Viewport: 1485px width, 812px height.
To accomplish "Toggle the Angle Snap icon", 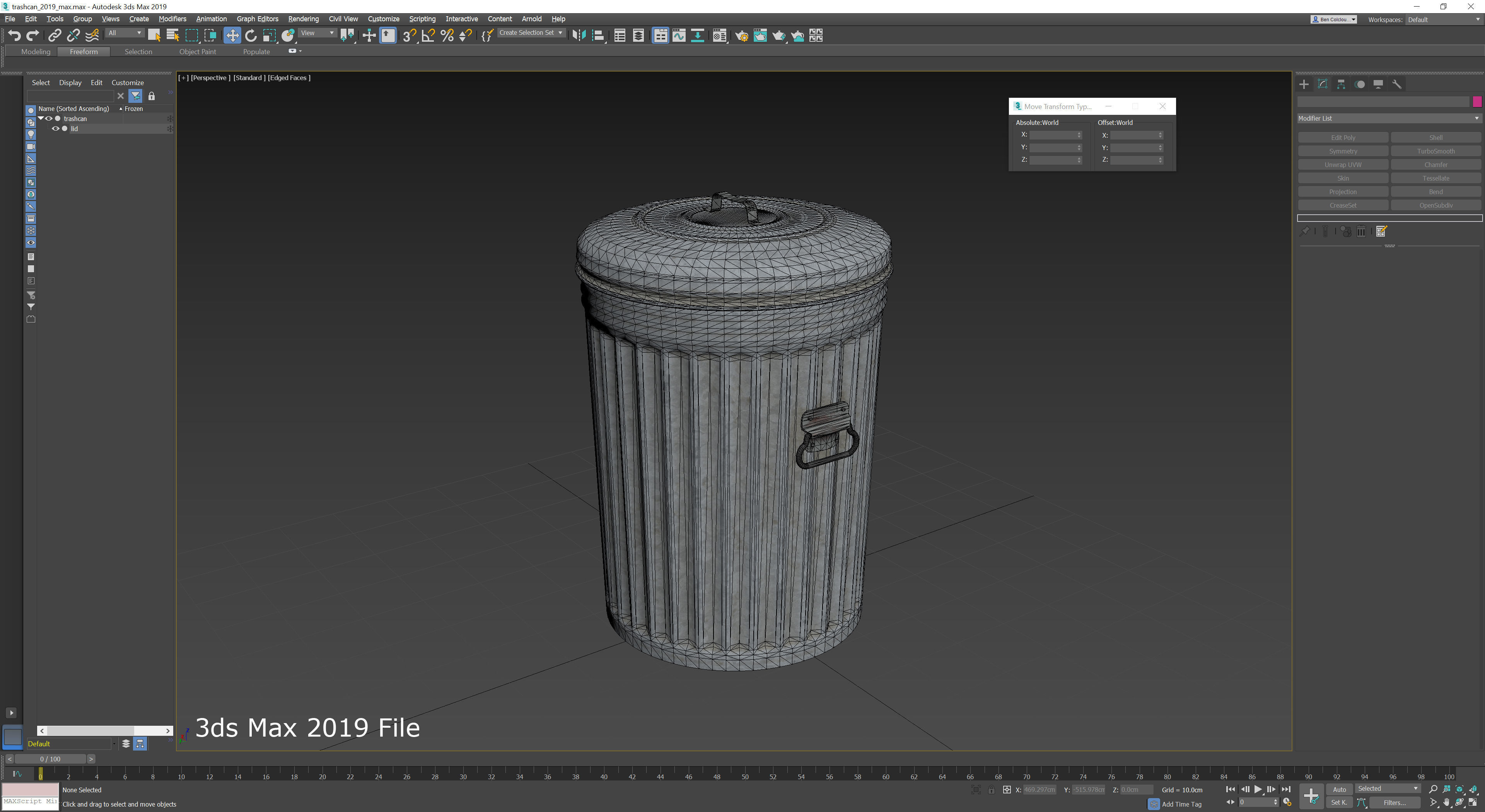I will (428, 36).
